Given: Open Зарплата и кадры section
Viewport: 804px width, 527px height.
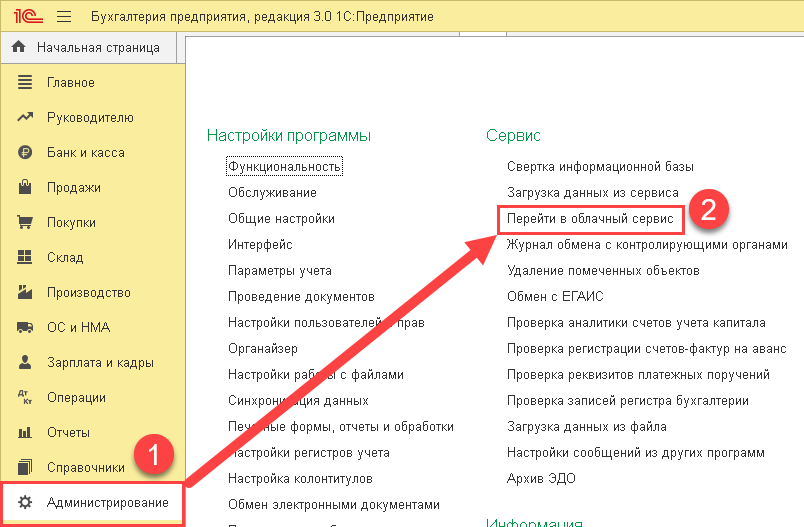Looking at the screenshot, I should pos(100,362).
